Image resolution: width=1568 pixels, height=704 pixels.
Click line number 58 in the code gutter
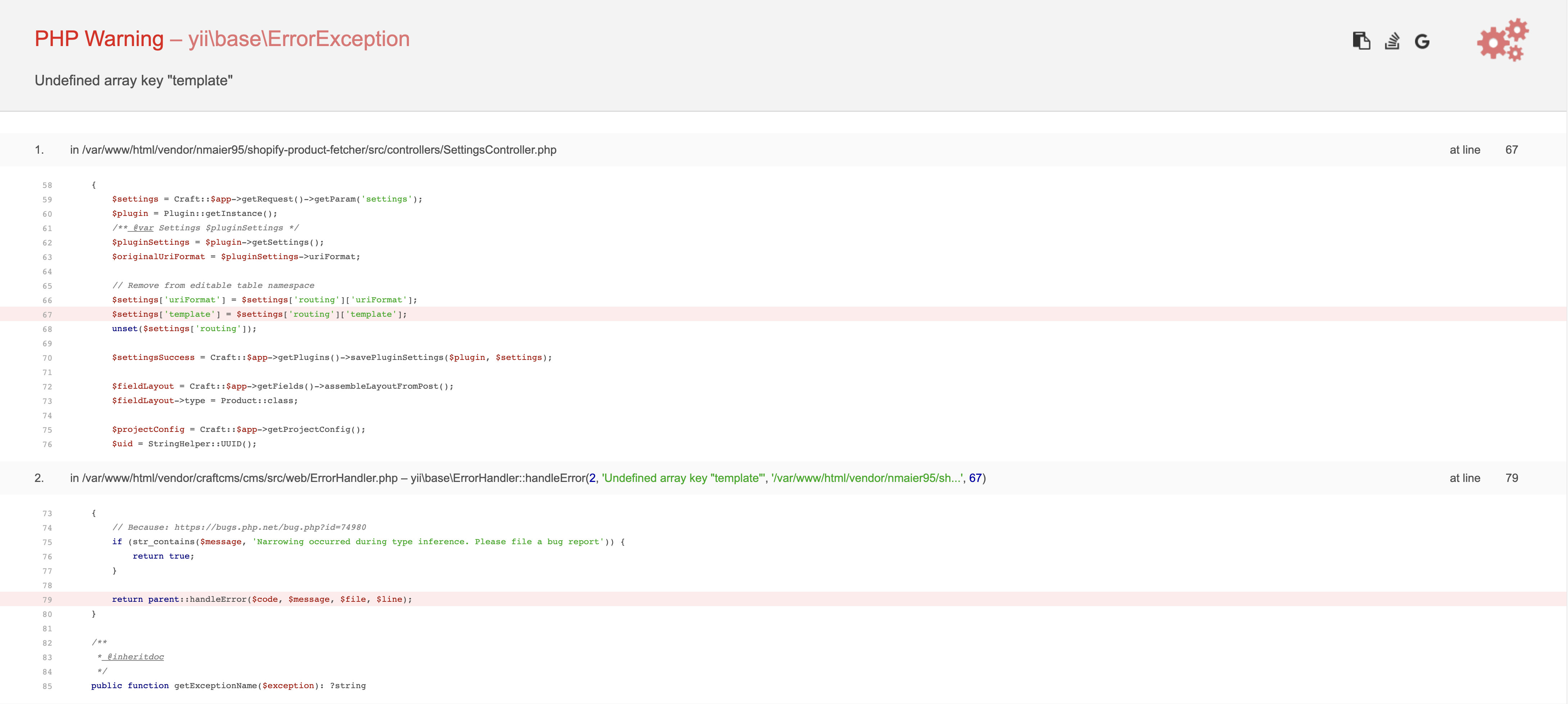click(47, 185)
